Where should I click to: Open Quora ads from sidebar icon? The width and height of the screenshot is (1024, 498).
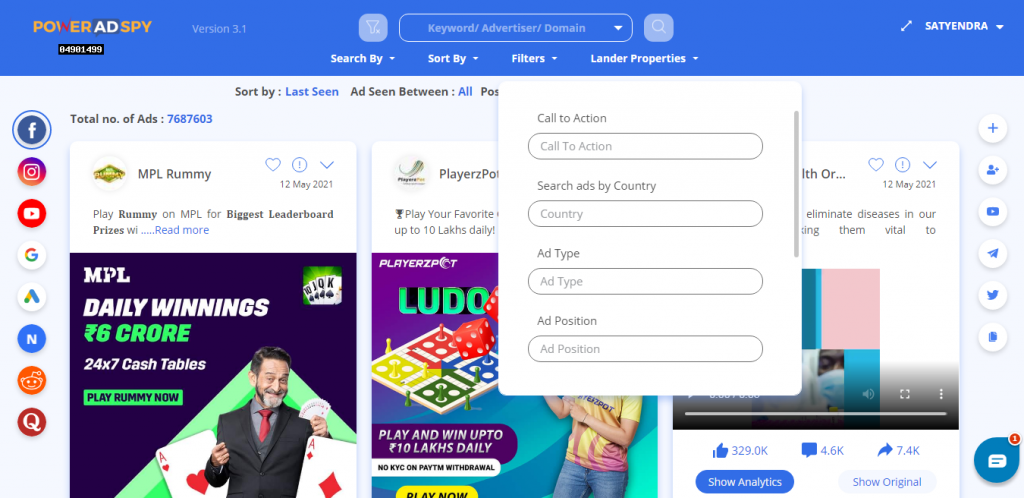coord(31,422)
